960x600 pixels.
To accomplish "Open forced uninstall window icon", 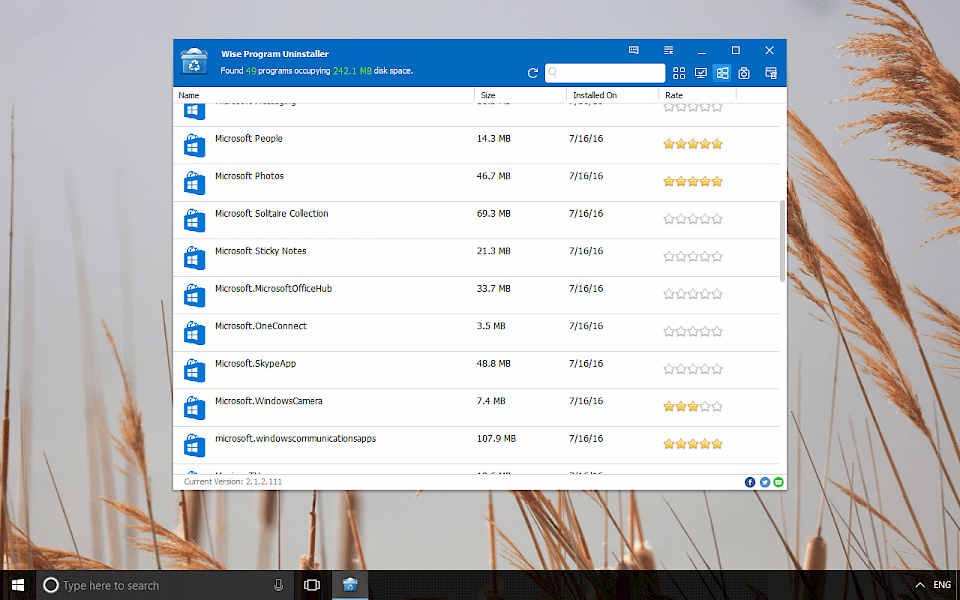I will pos(771,73).
